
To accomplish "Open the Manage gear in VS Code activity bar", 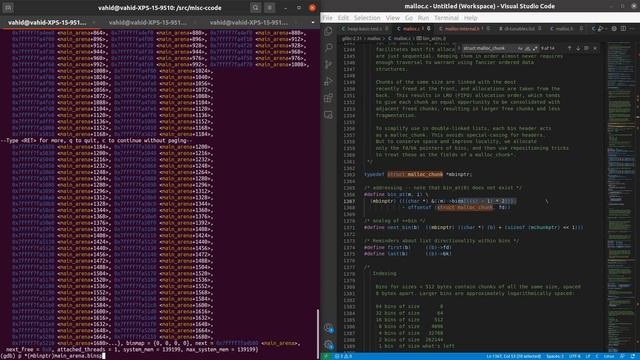I will pos(329,344).
